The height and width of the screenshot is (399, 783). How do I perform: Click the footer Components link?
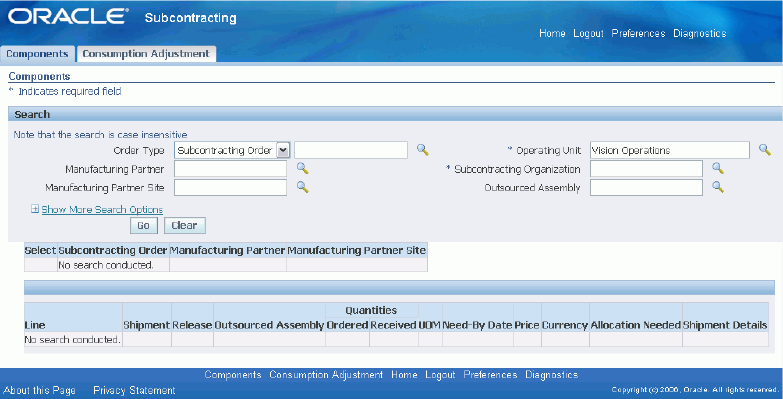tap(233, 375)
